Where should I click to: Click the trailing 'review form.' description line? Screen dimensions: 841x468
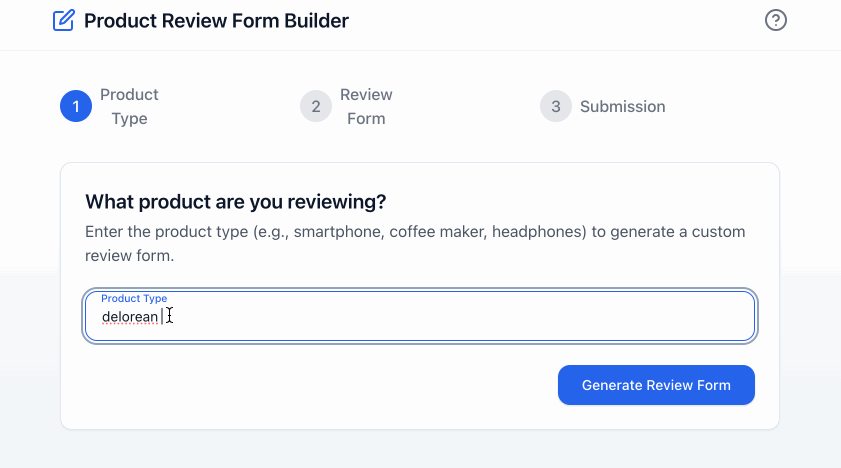coord(130,256)
